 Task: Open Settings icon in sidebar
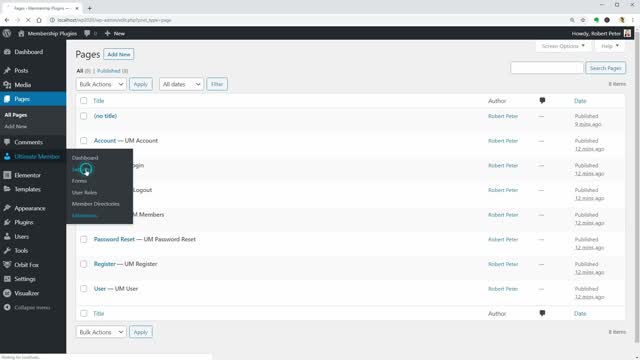tap(7, 279)
